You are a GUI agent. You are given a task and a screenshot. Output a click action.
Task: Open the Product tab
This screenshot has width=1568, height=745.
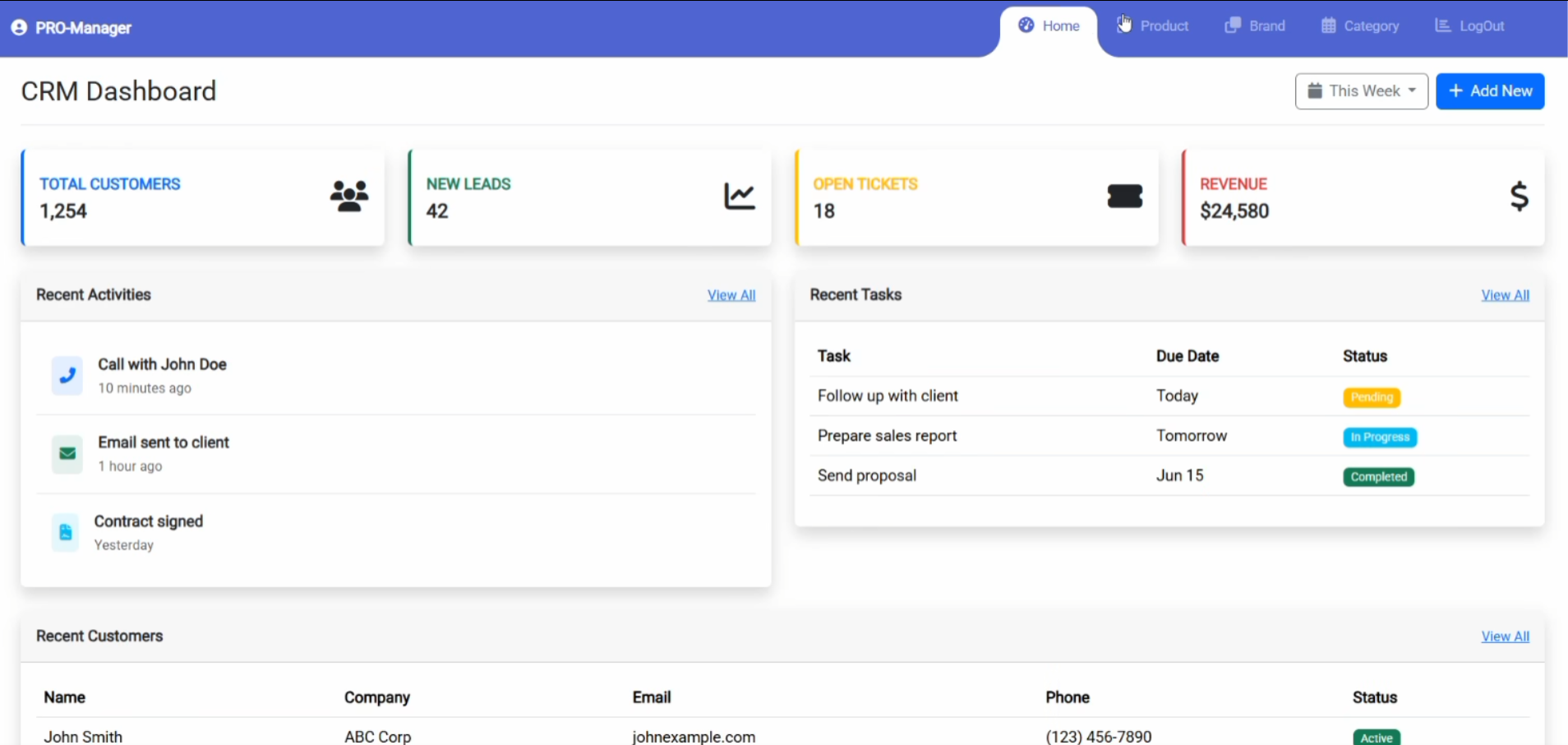(1154, 26)
